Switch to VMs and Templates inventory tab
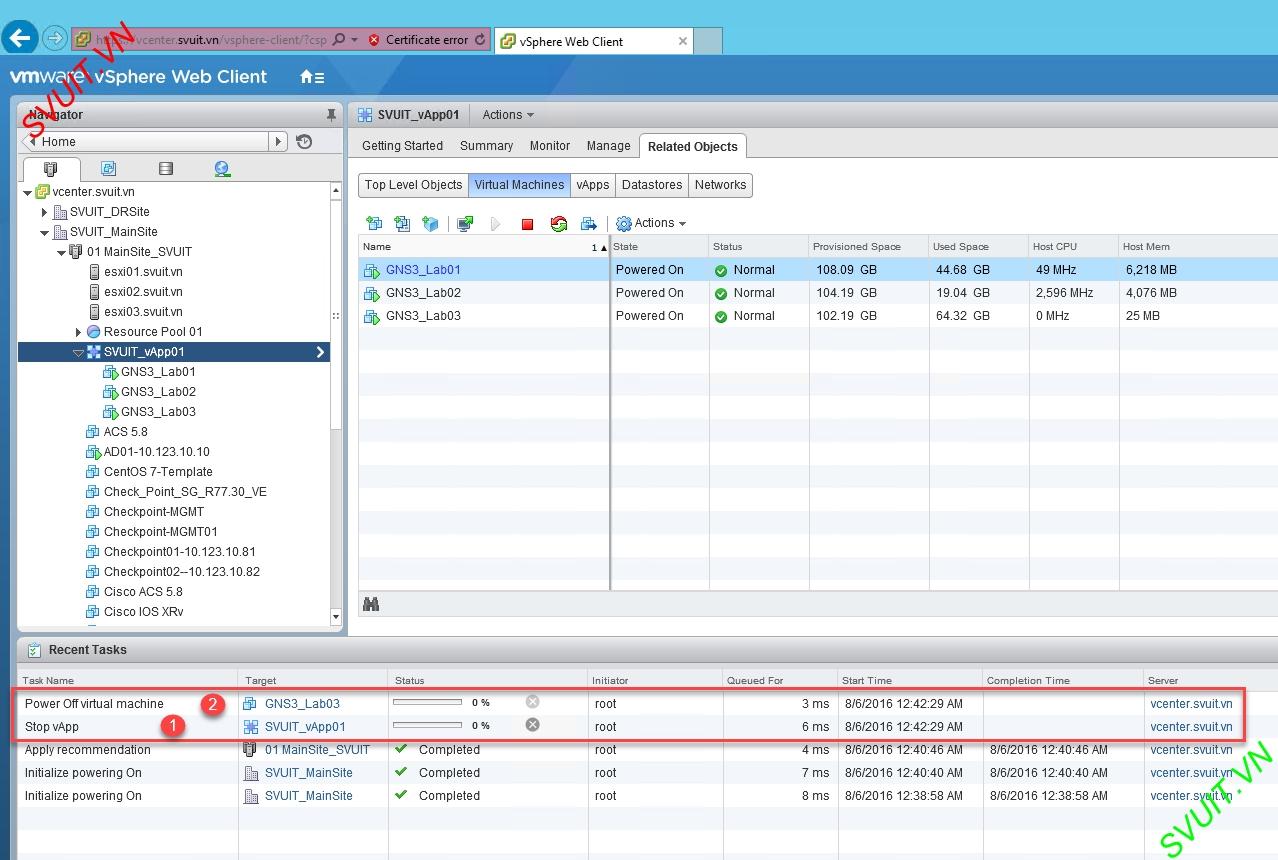The width and height of the screenshot is (1278, 860). click(108, 169)
